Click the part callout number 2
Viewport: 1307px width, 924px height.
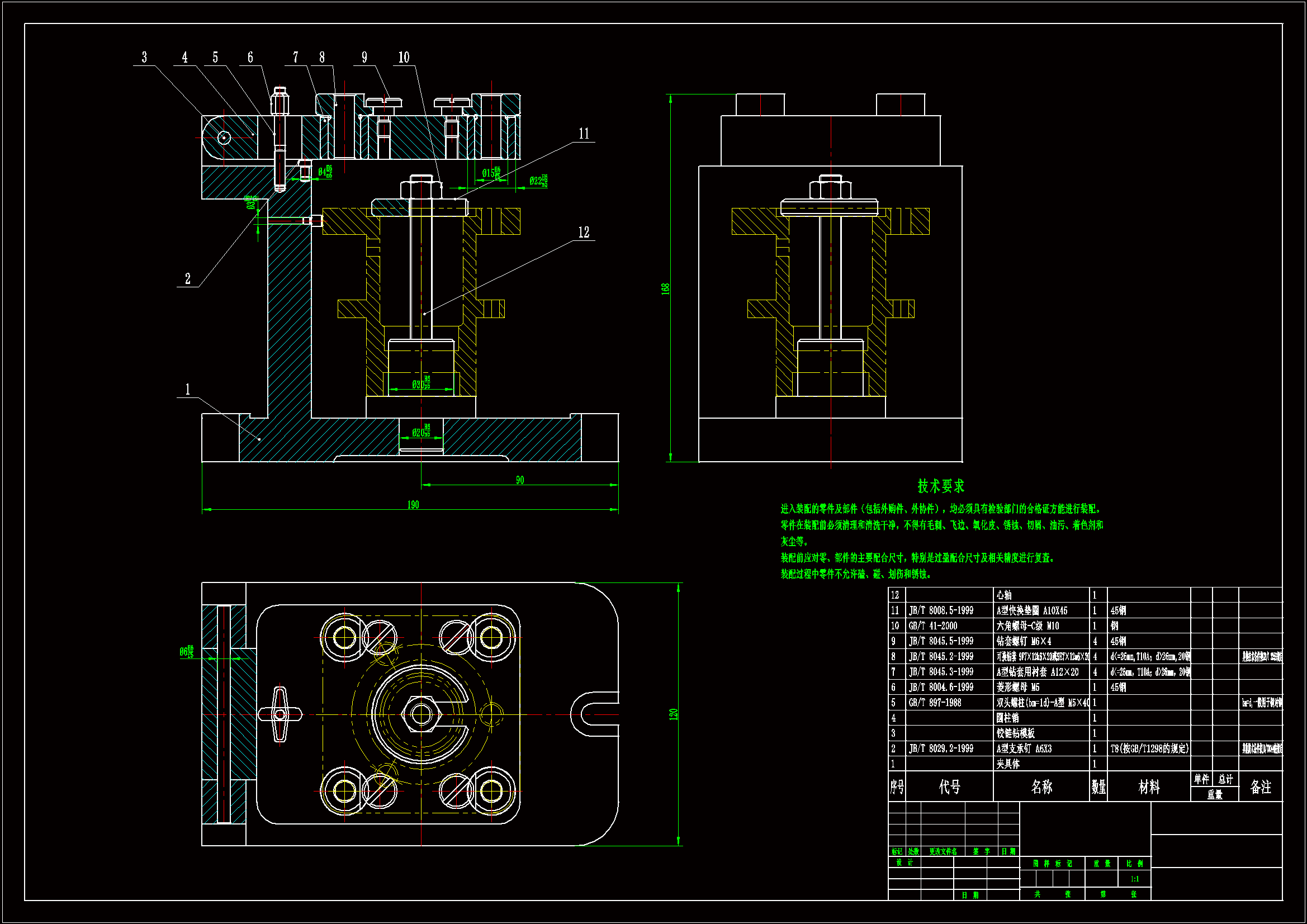pyautogui.click(x=188, y=279)
